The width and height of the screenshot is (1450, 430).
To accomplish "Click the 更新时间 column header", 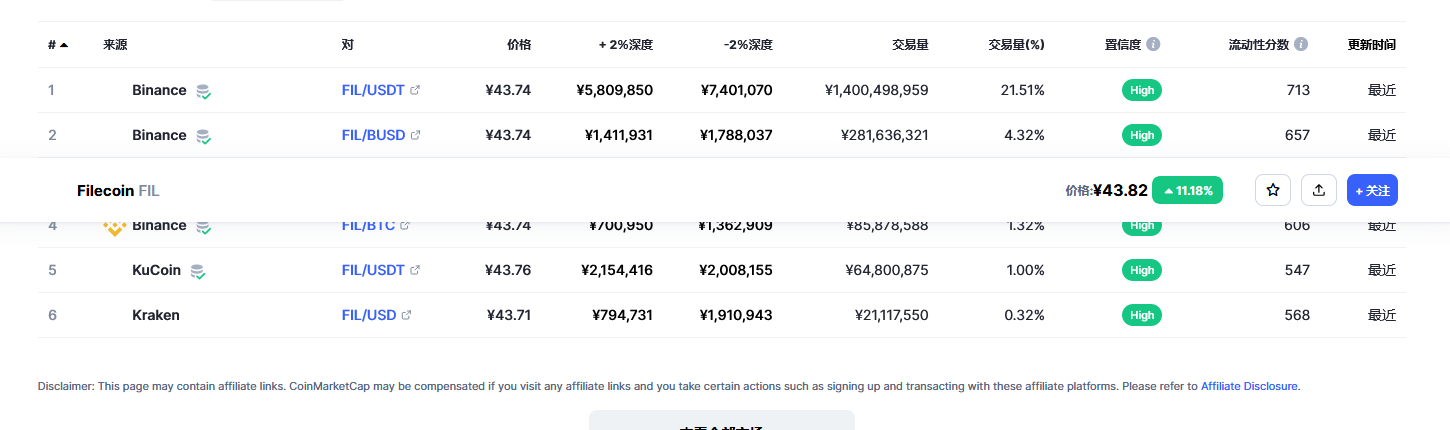I will (1371, 45).
